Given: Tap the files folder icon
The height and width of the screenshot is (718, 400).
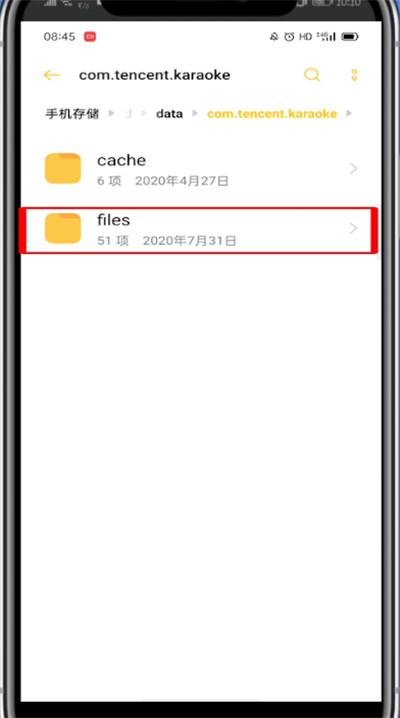Looking at the screenshot, I should point(63,228).
